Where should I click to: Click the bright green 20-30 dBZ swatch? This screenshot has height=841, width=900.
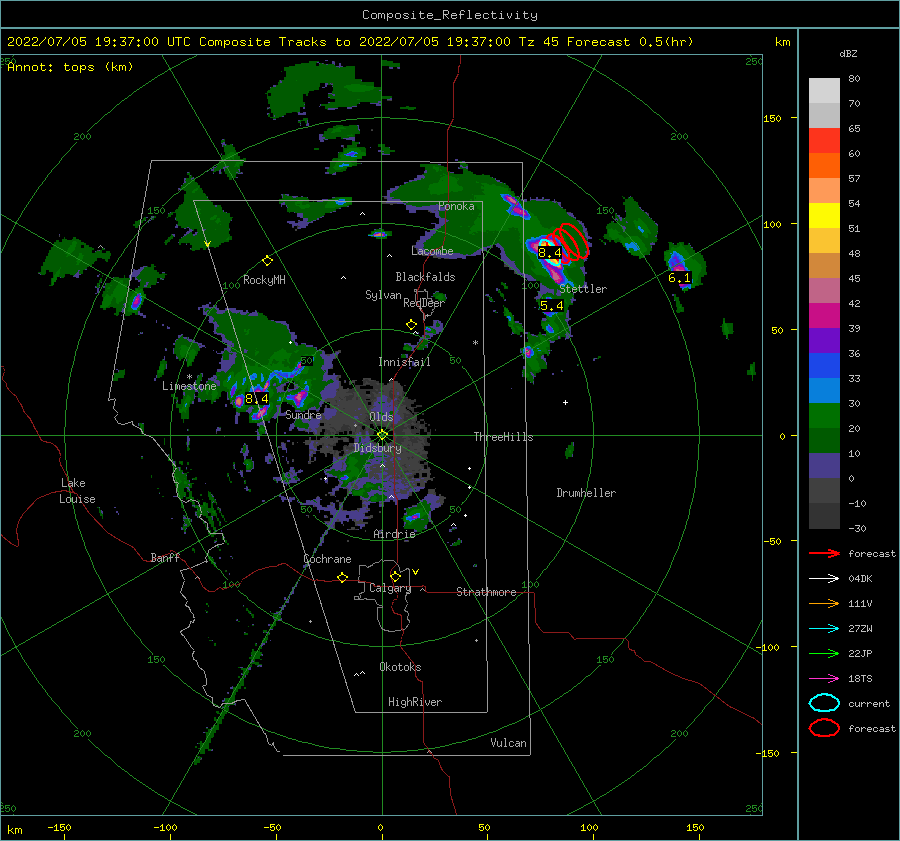coord(824,416)
